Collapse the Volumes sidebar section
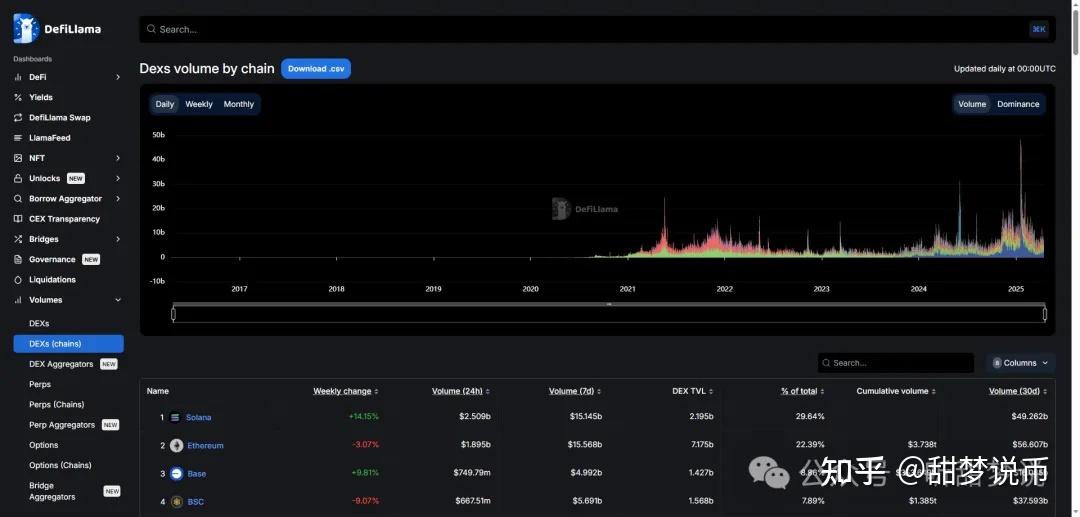The height and width of the screenshot is (517, 1080). tap(118, 300)
